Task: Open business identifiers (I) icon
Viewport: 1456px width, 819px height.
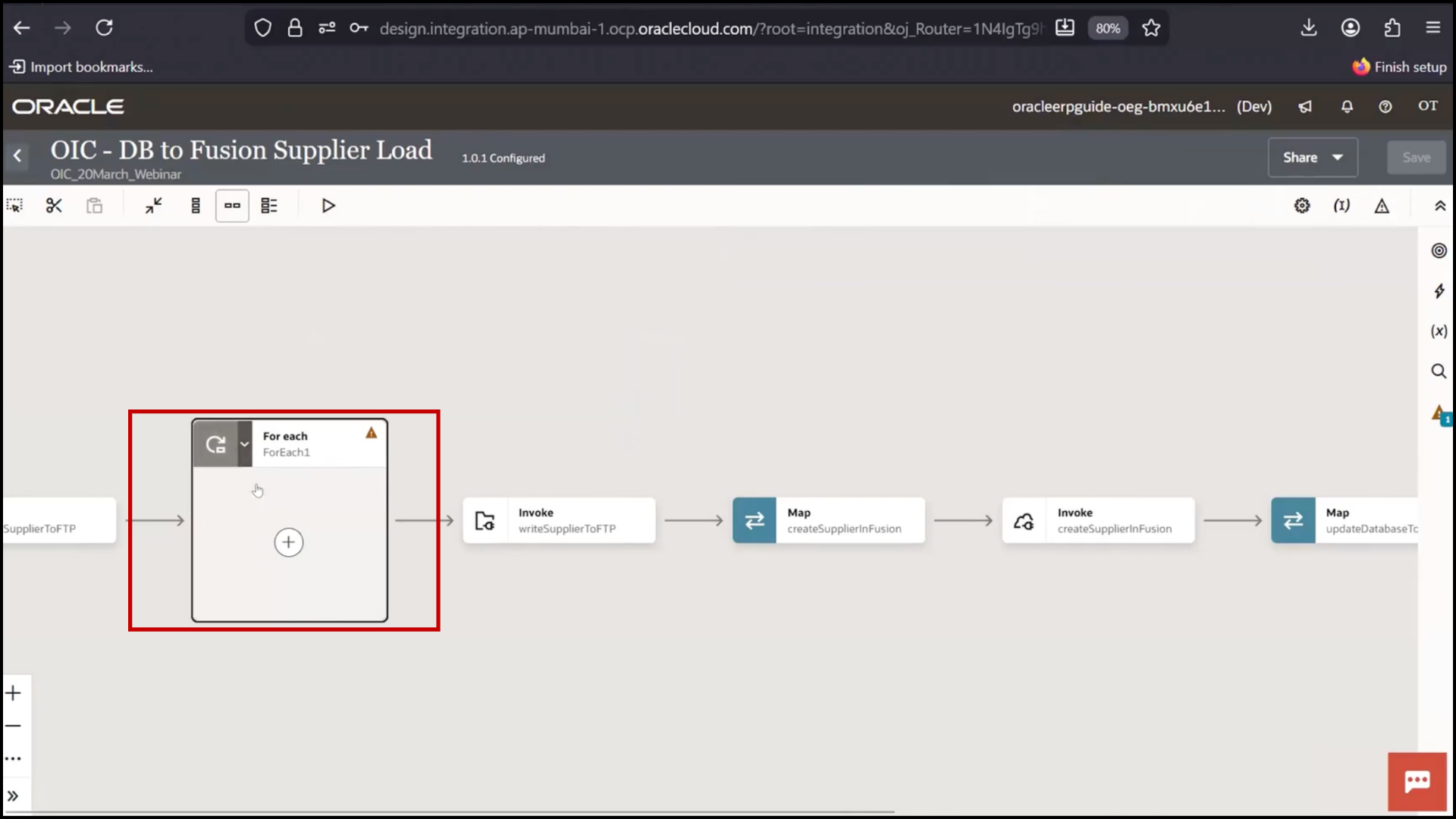Action: (x=1341, y=206)
